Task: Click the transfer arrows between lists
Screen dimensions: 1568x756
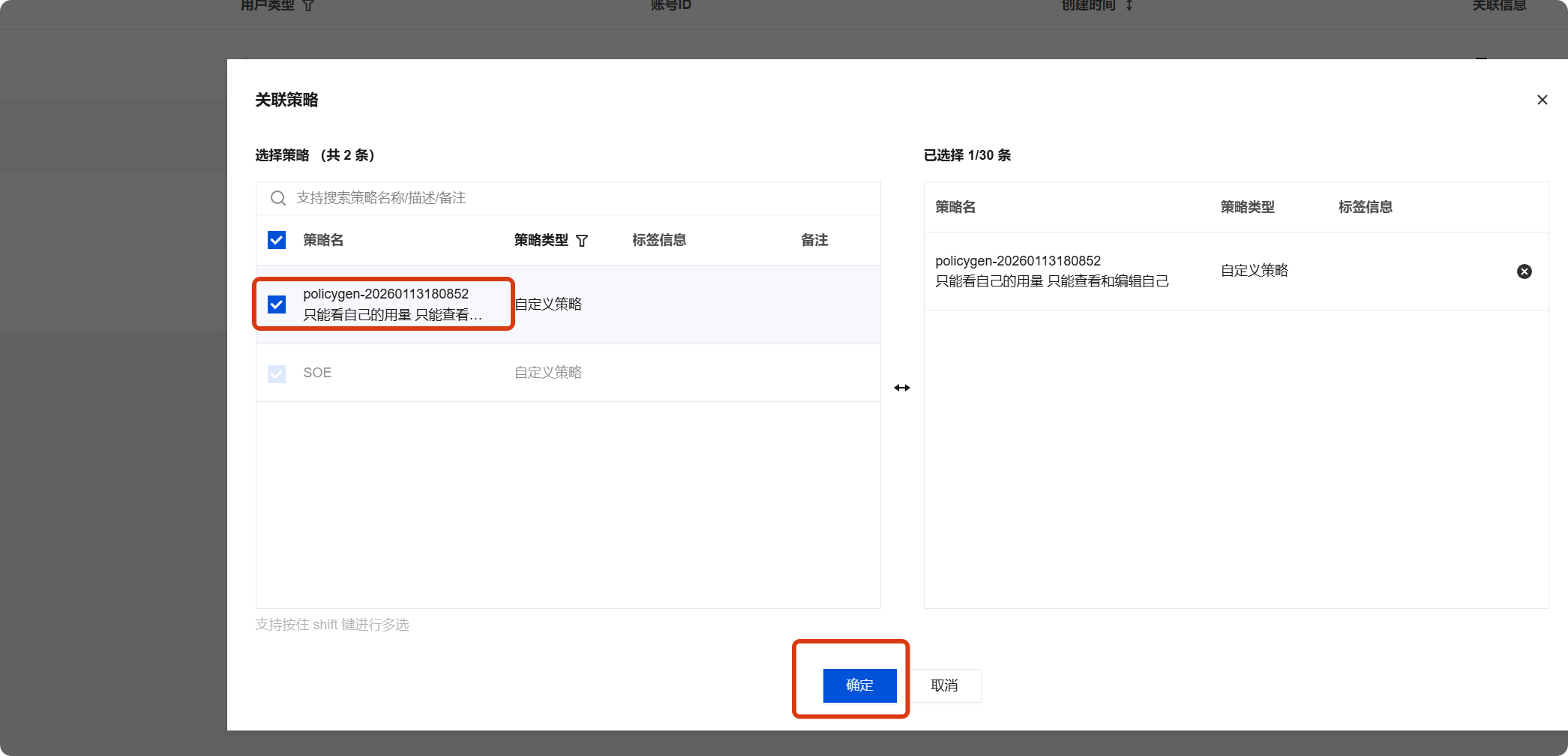Action: 901,388
